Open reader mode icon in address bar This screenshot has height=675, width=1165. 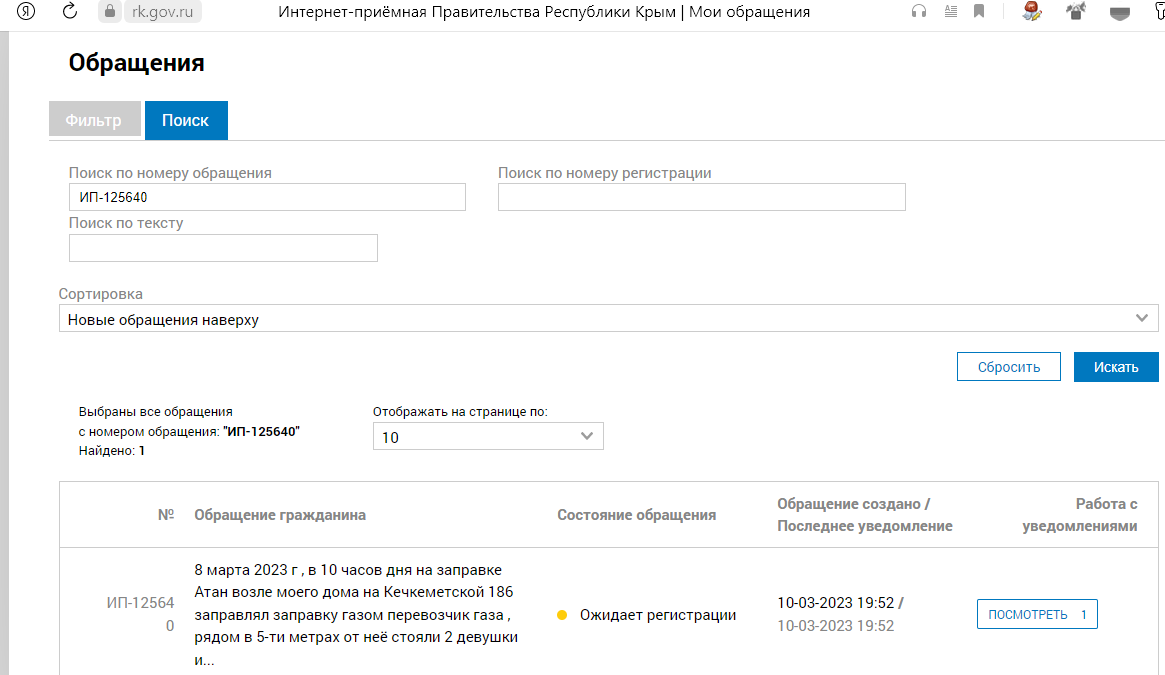[950, 12]
